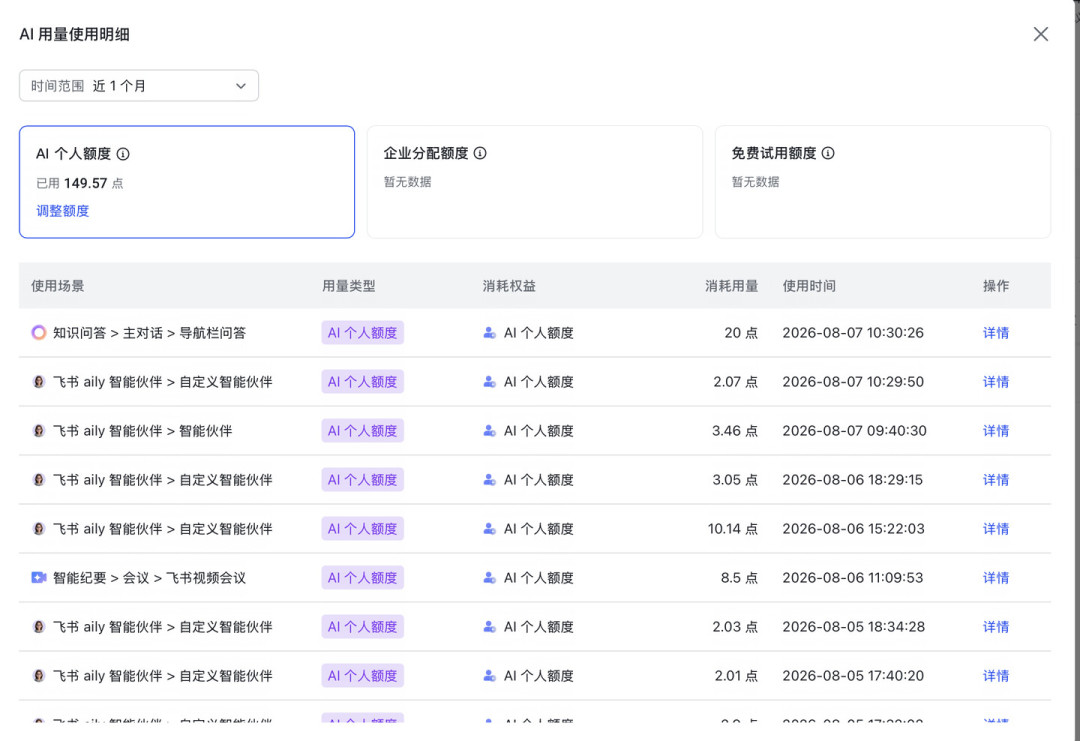Click the AI 个人额度 tag in the 20 点 row
Viewport: 1080px width, 741px height.
[362, 333]
